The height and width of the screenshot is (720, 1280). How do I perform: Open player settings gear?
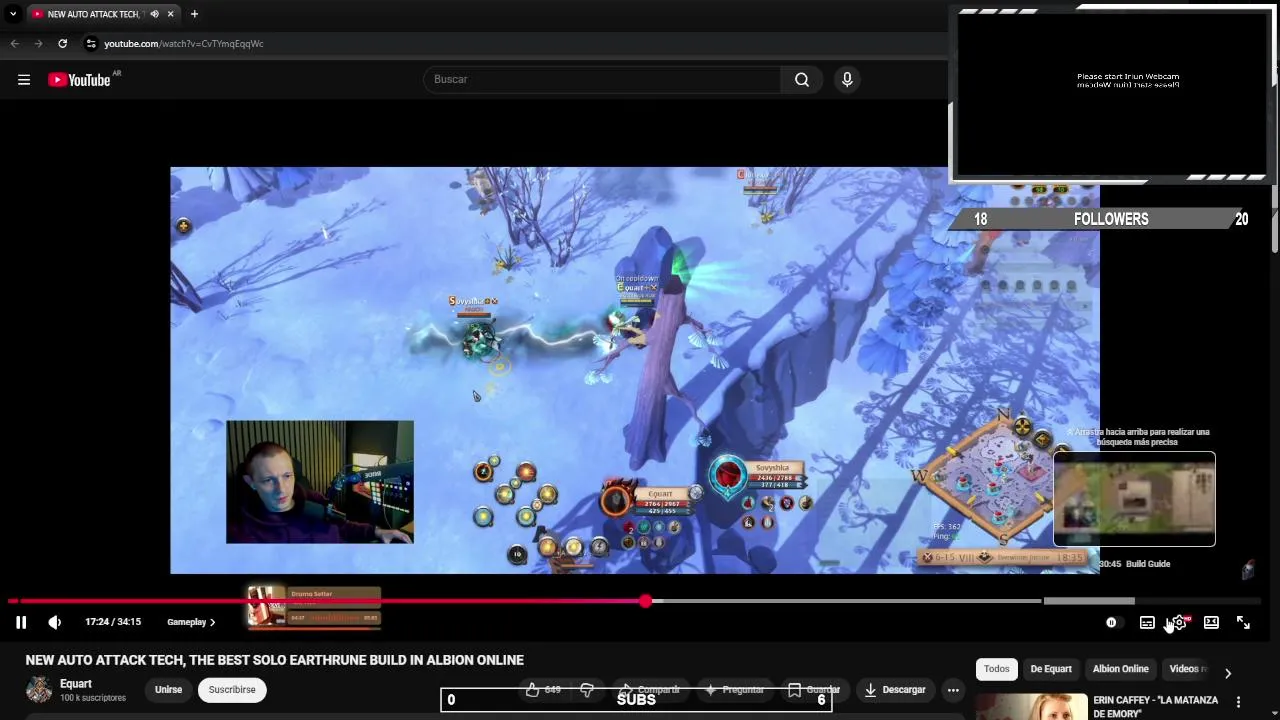coord(1179,623)
